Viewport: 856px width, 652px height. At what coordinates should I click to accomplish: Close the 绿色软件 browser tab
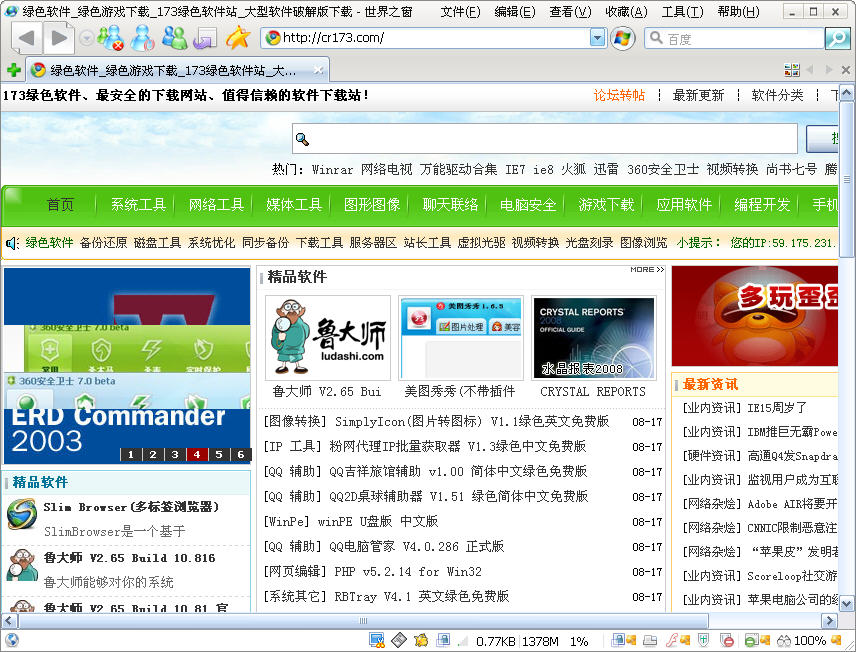tap(318, 70)
